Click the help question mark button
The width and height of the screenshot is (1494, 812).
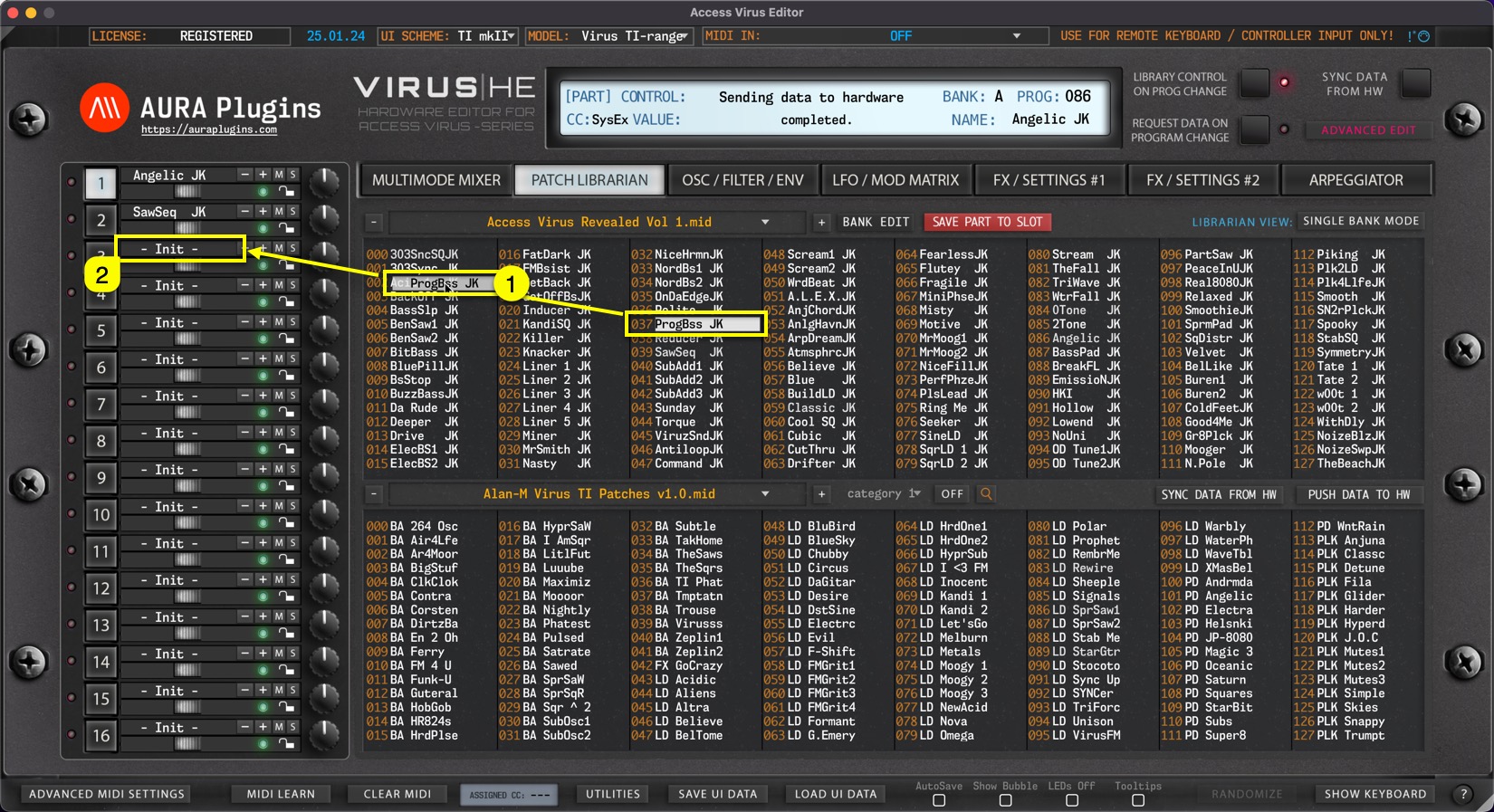pyautogui.click(x=1463, y=794)
